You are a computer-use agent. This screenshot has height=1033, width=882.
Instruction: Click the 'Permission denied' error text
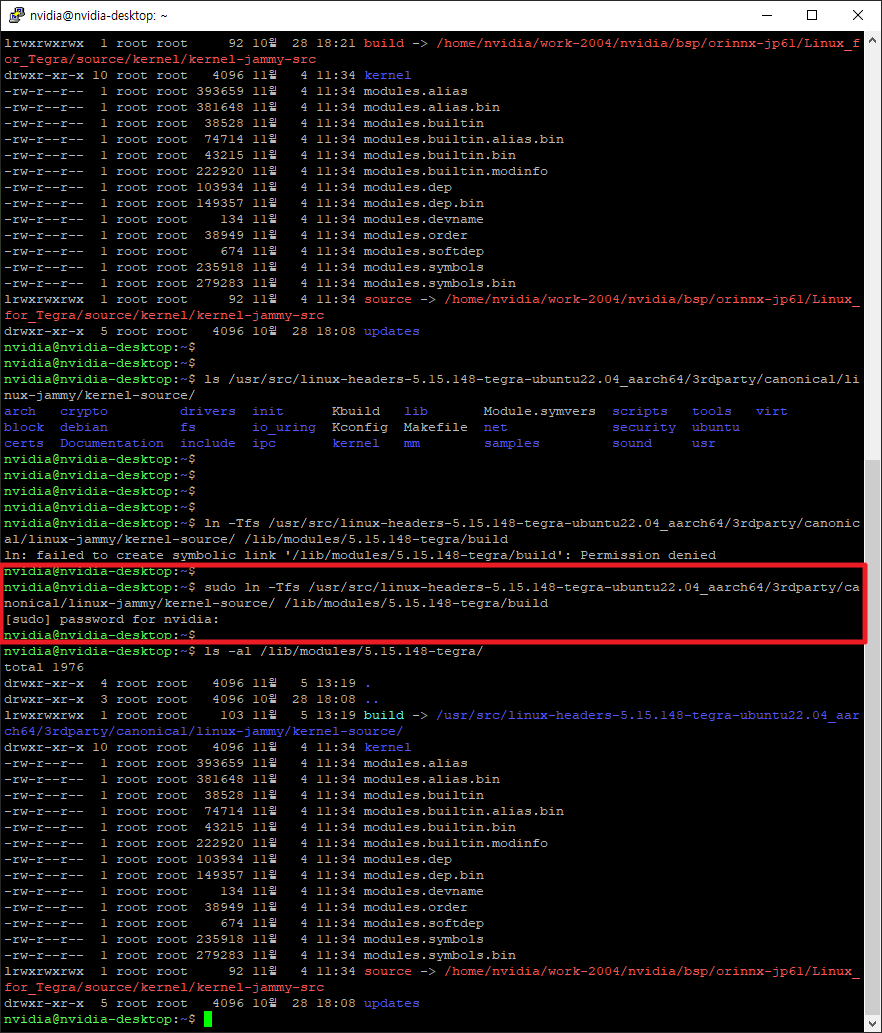[x=648, y=555]
